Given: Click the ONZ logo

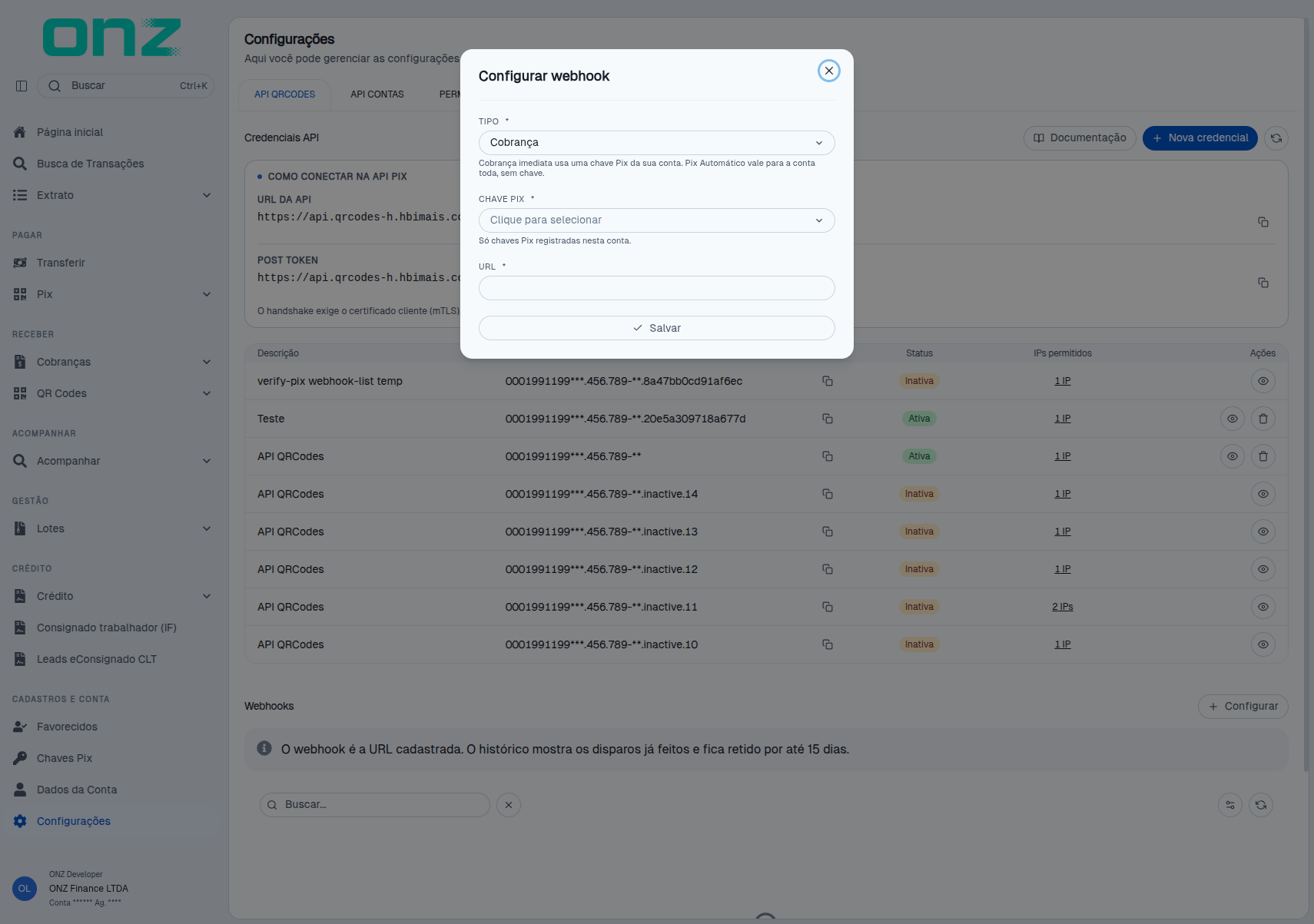Looking at the screenshot, I should 112,38.
